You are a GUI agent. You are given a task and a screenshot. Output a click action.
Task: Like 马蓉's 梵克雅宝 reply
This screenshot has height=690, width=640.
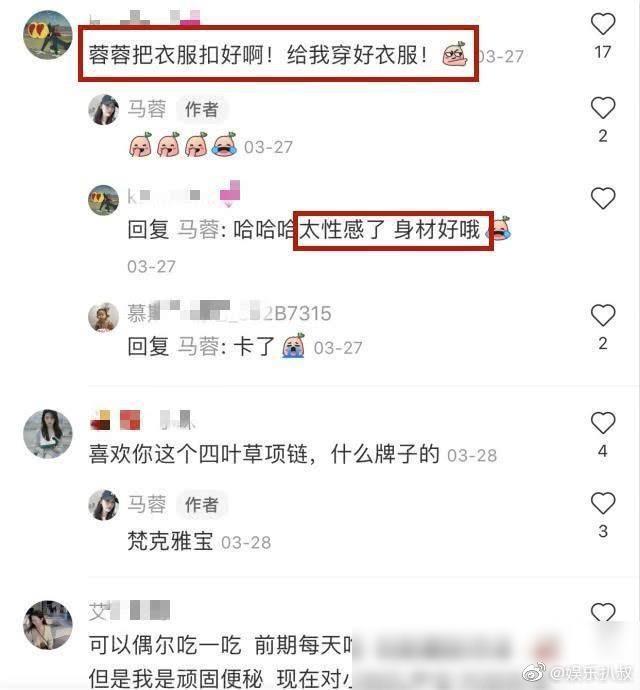[603, 503]
